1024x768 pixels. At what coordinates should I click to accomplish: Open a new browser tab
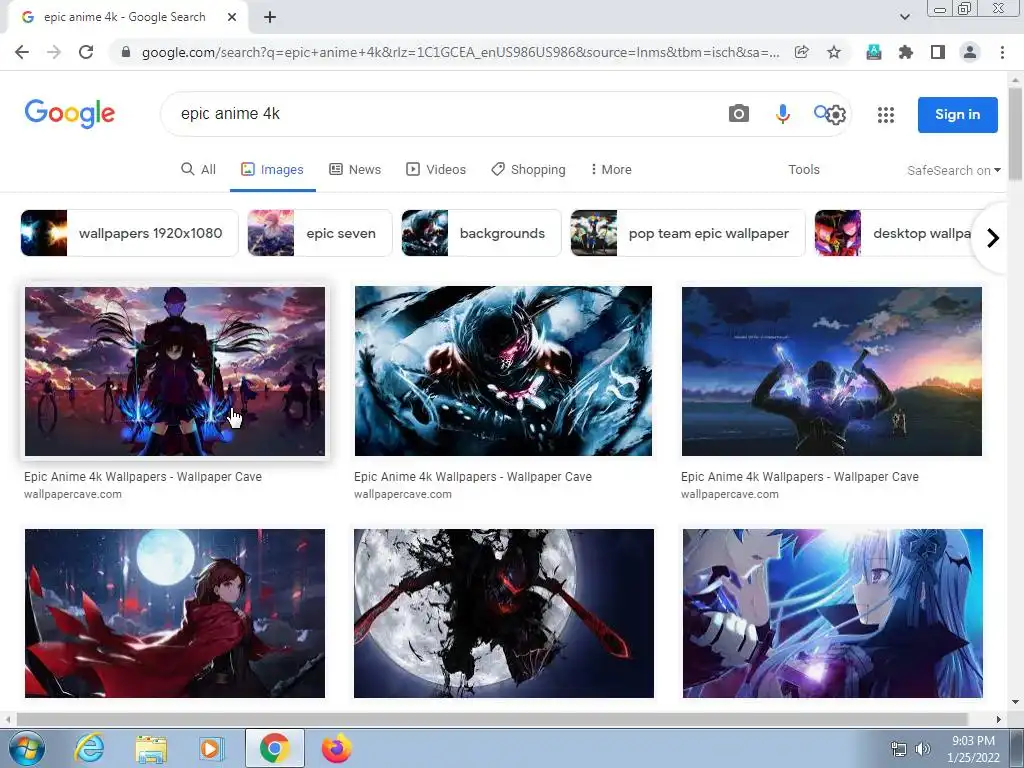pos(270,17)
